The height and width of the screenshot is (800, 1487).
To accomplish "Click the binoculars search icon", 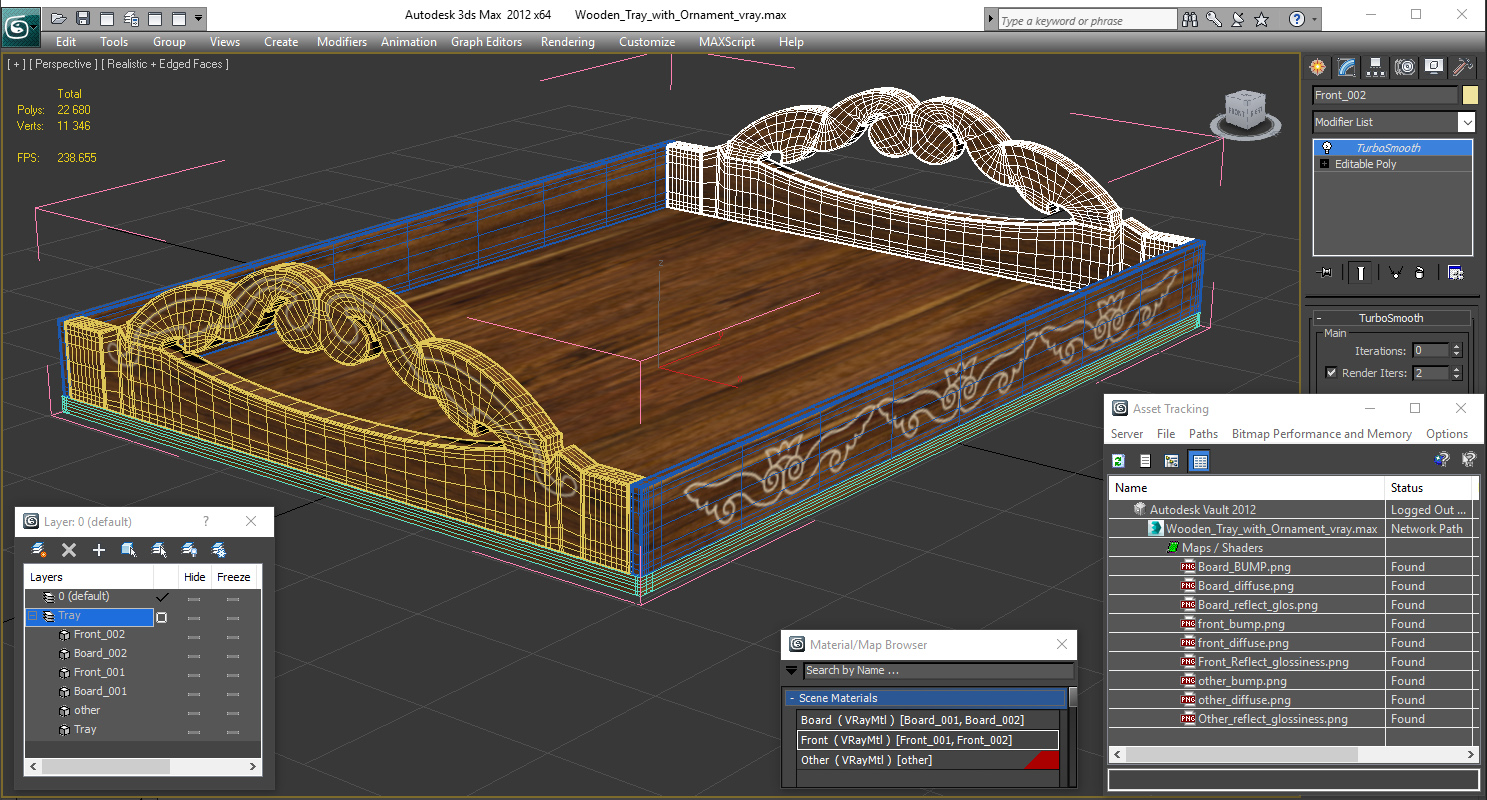I will (1190, 19).
